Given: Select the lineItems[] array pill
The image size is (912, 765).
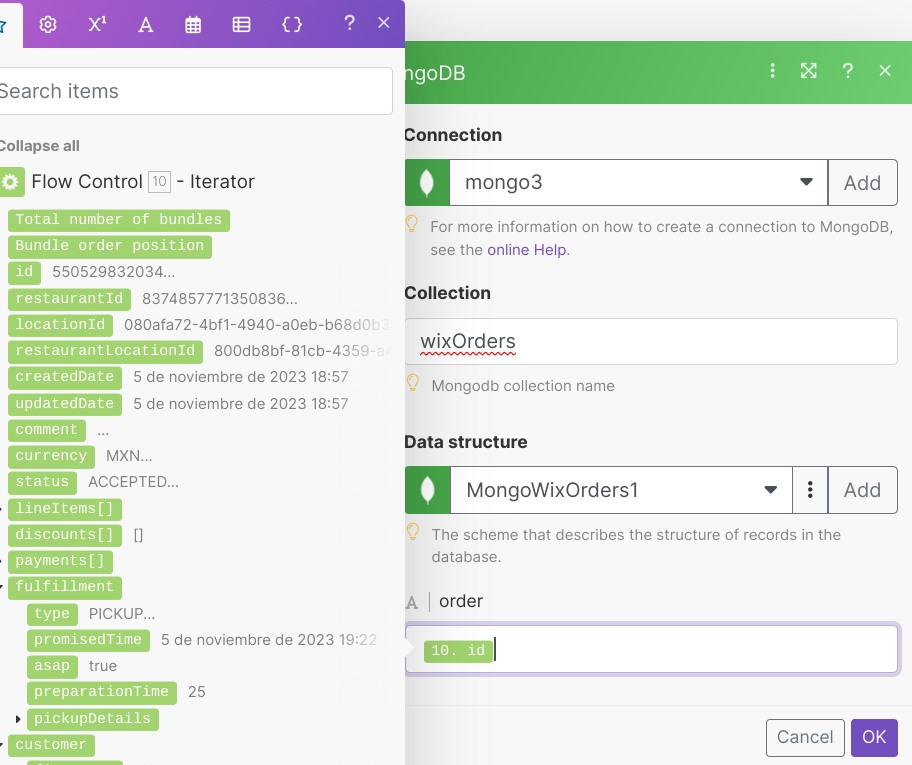Looking at the screenshot, I should point(65,509).
